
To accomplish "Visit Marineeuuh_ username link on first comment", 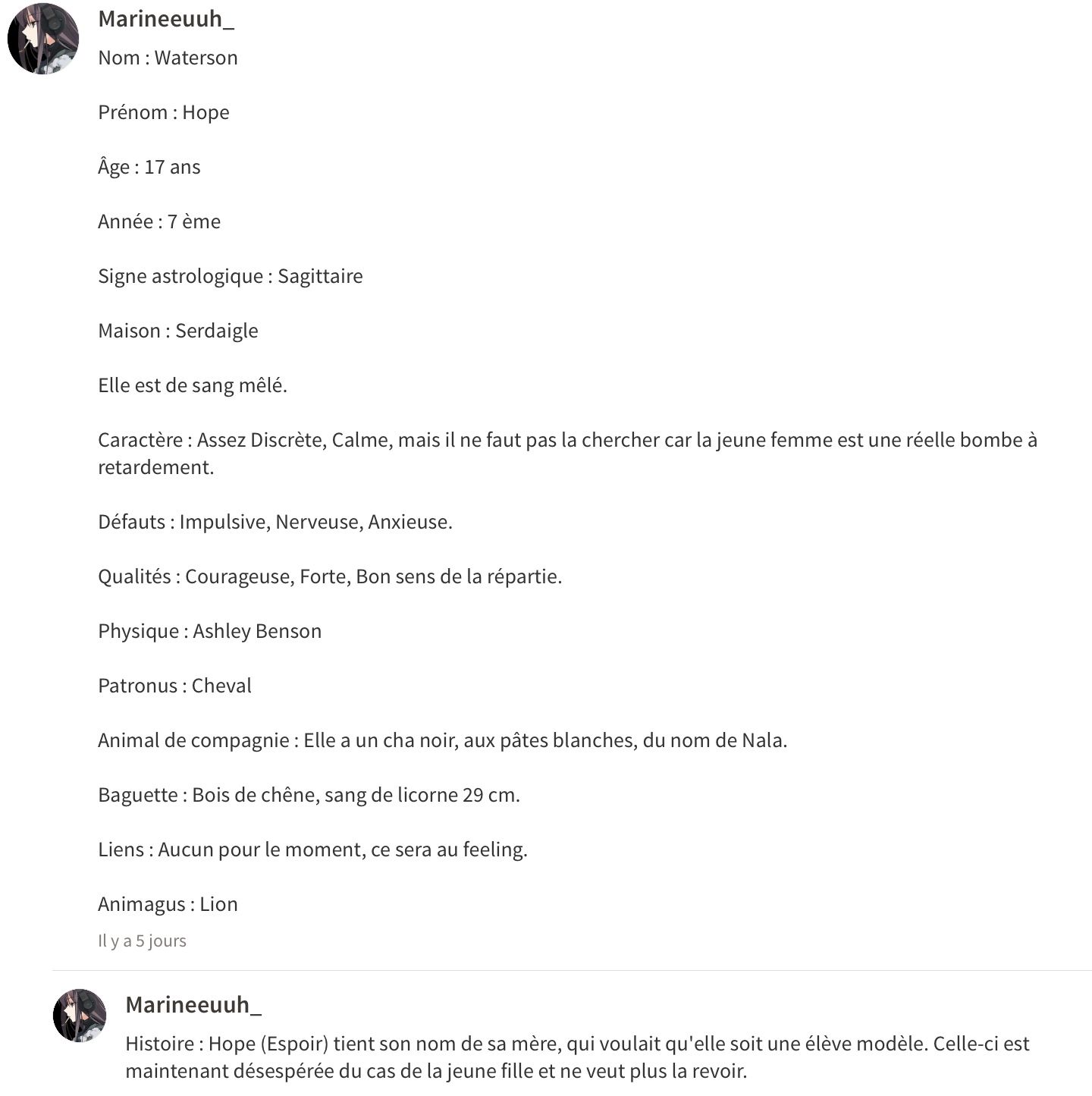I will tap(166, 19).
